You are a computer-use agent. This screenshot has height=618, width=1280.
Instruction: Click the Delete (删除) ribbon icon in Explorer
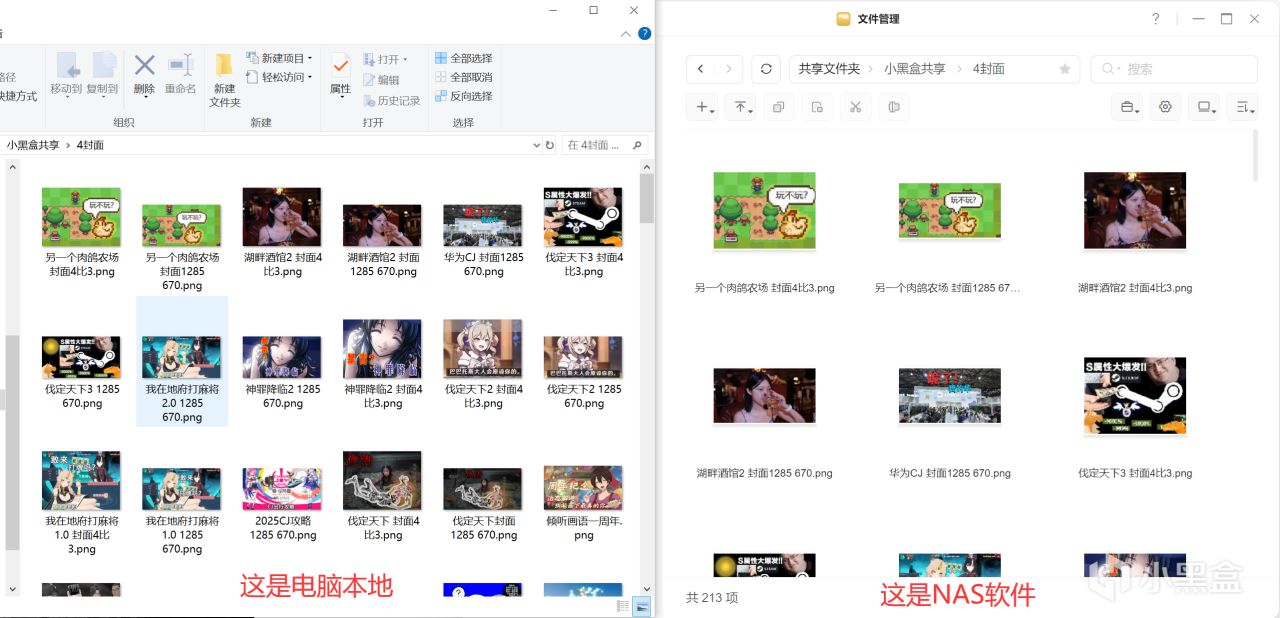point(144,73)
